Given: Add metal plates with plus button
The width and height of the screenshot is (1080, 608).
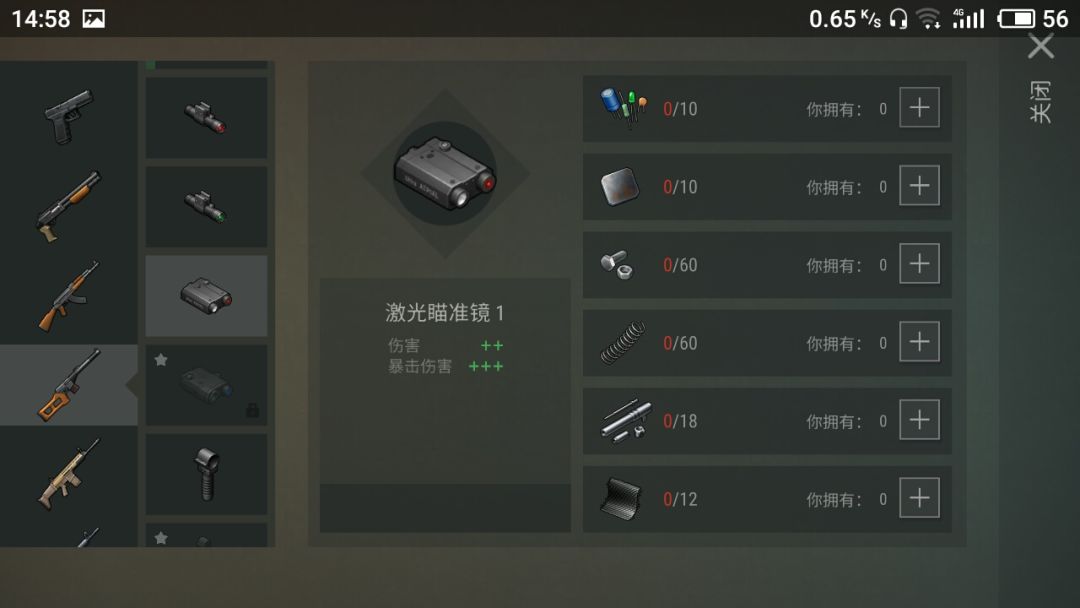Looking at the screenshot, I should [919, 185].
